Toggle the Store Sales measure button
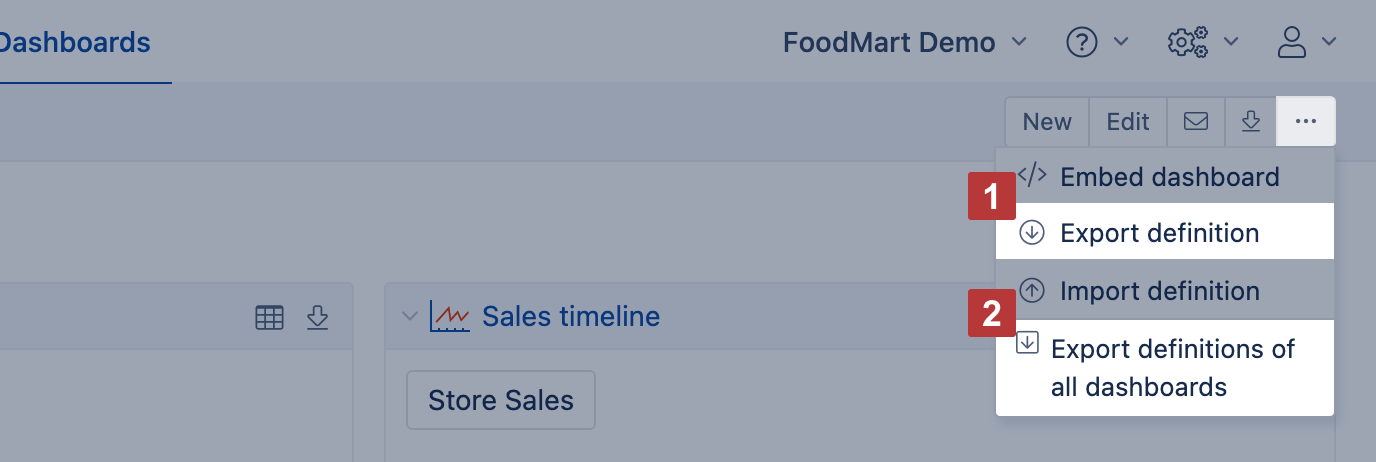Image resolution: width=1376 pixels, height=462 pixels. tap(501, 400)
